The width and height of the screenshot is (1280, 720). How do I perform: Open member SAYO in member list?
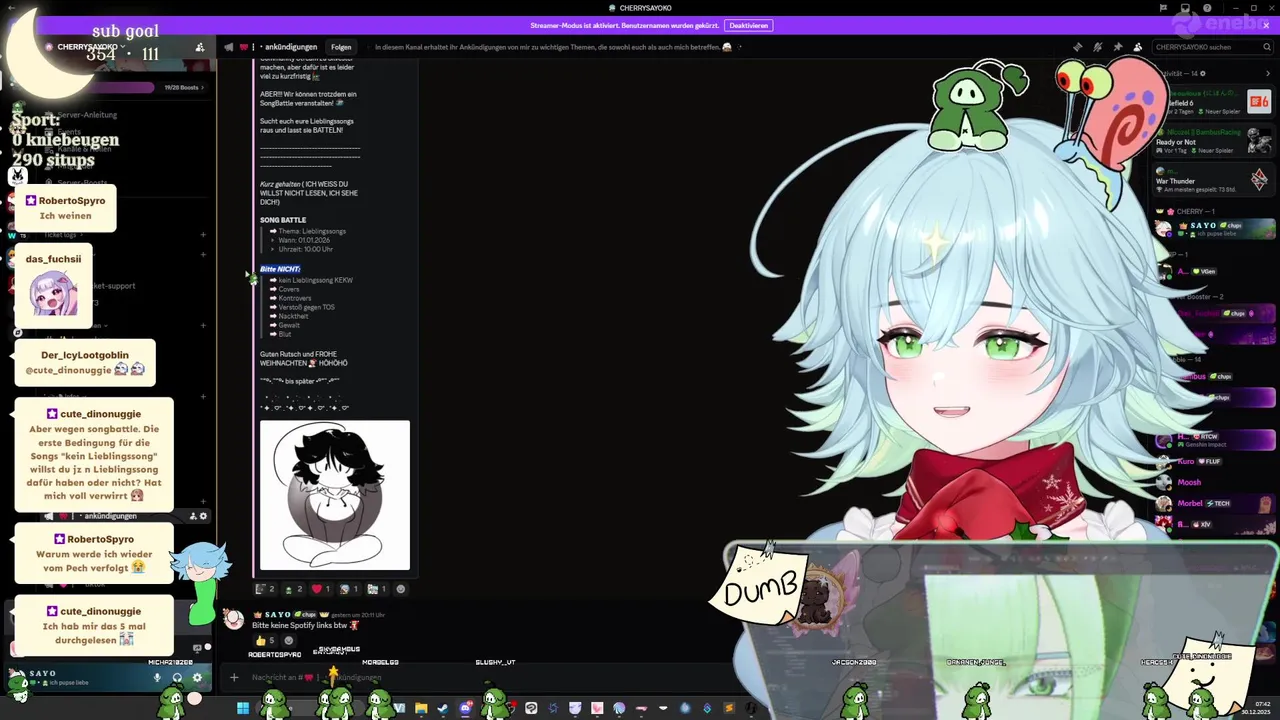tap(1215, 228)
